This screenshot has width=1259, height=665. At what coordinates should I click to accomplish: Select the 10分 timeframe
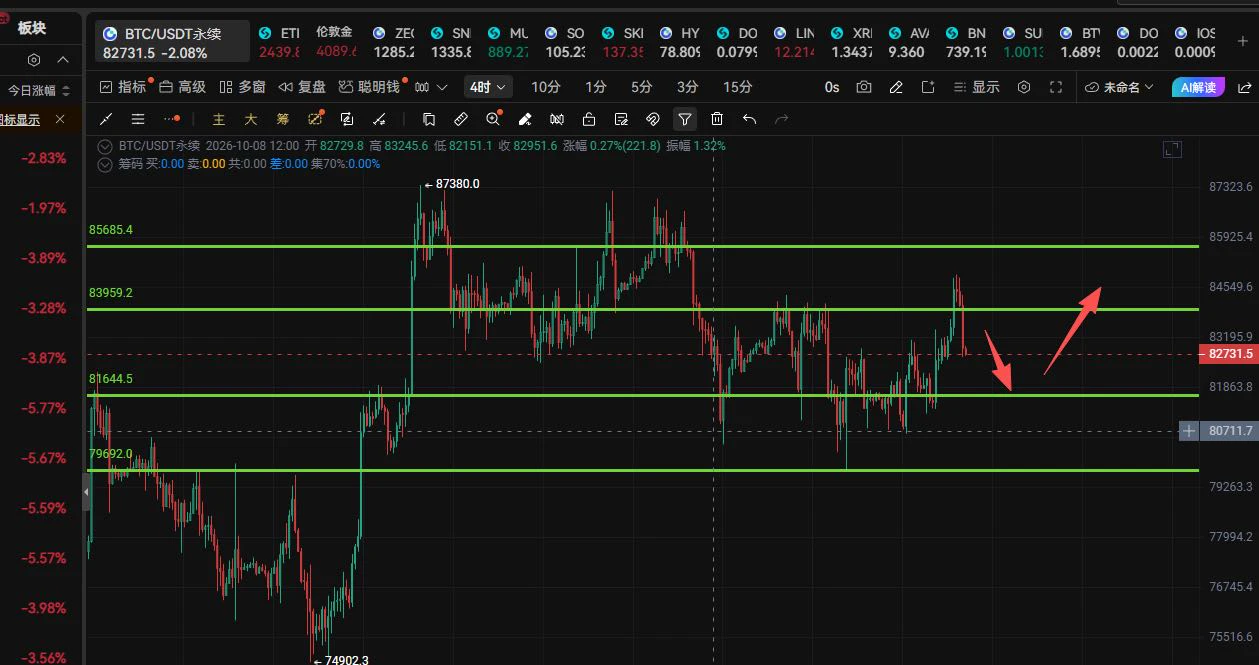coord(546,87)
